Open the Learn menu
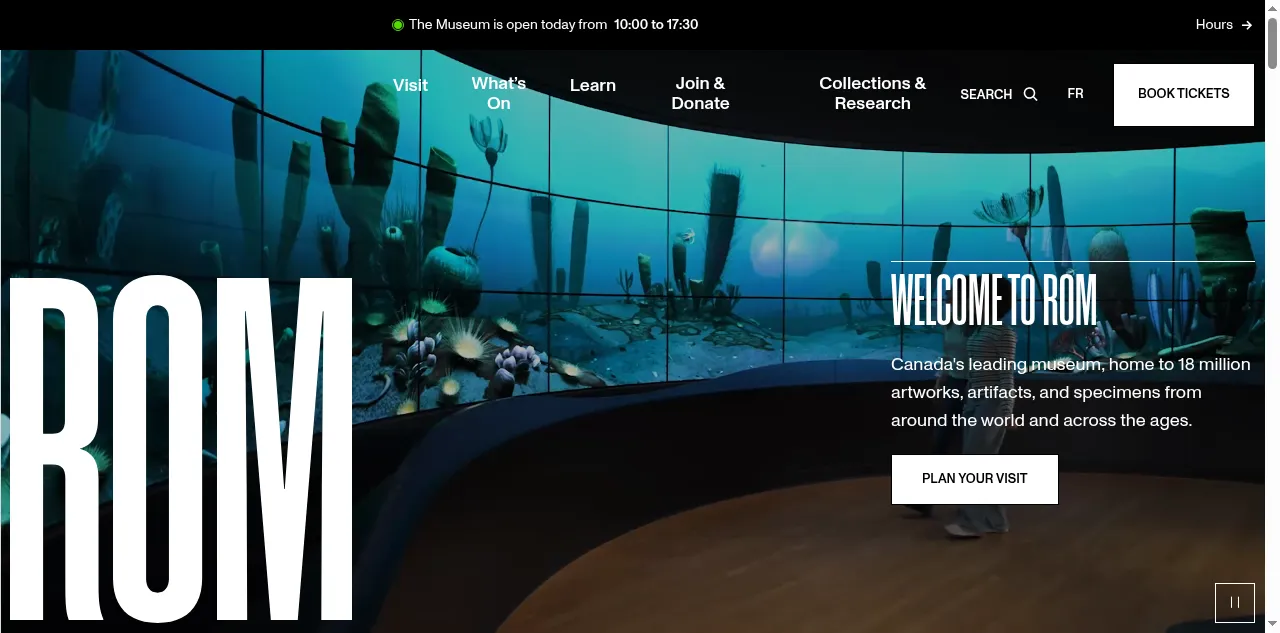This screenshot has height=633, width=1280. click(593, 85)
